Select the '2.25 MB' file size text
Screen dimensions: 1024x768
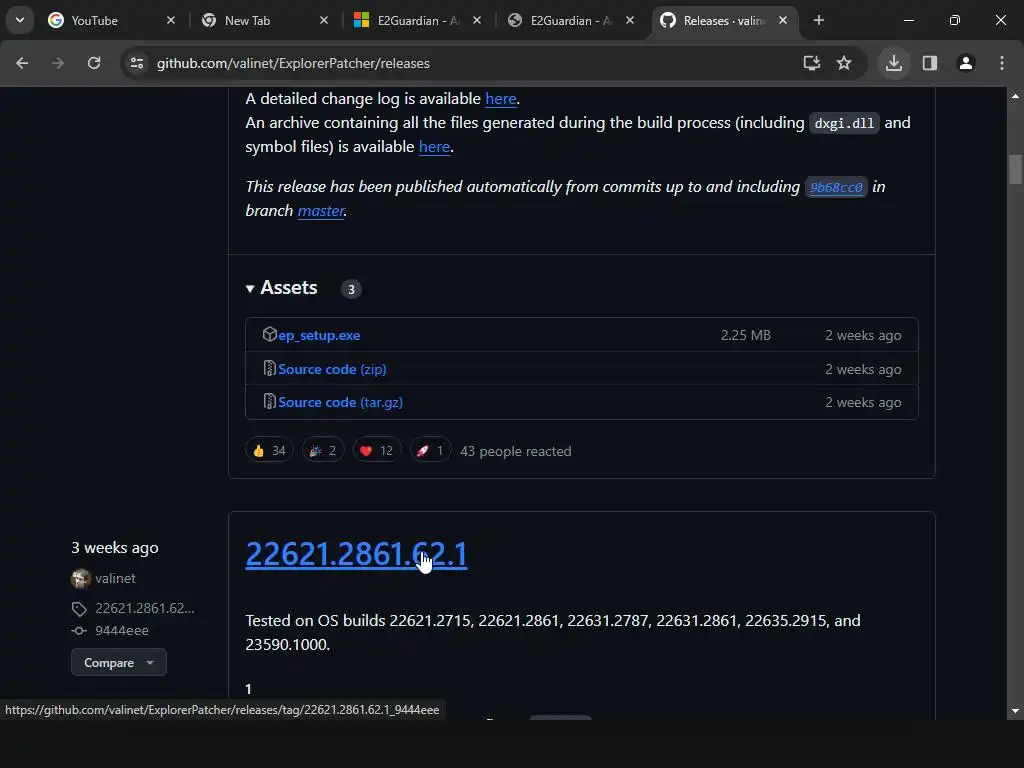(x=746, y=335)
